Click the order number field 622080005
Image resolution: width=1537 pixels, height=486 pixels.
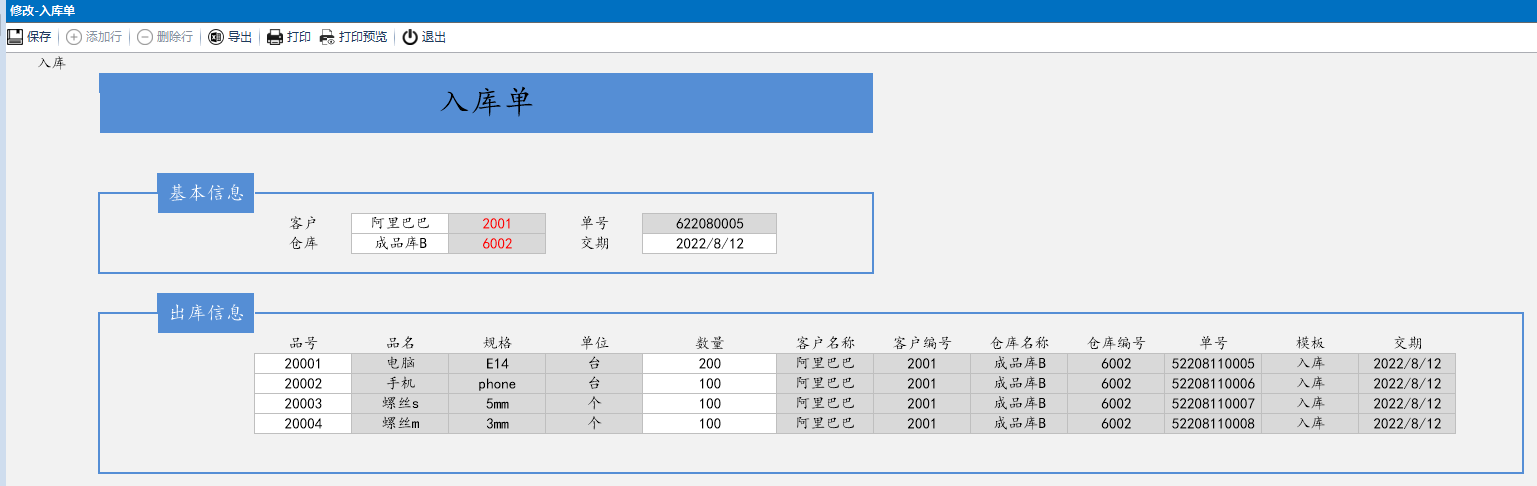point(709,223)
